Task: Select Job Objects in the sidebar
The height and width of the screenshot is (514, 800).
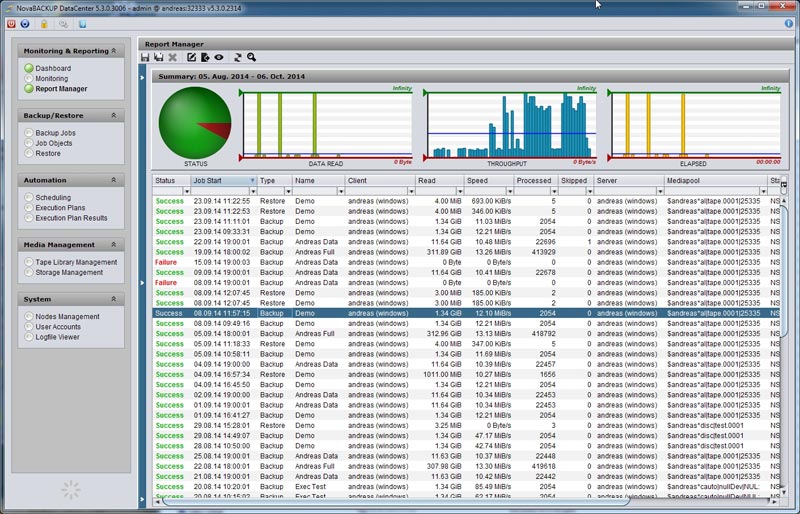Action: tap(48, 143)
